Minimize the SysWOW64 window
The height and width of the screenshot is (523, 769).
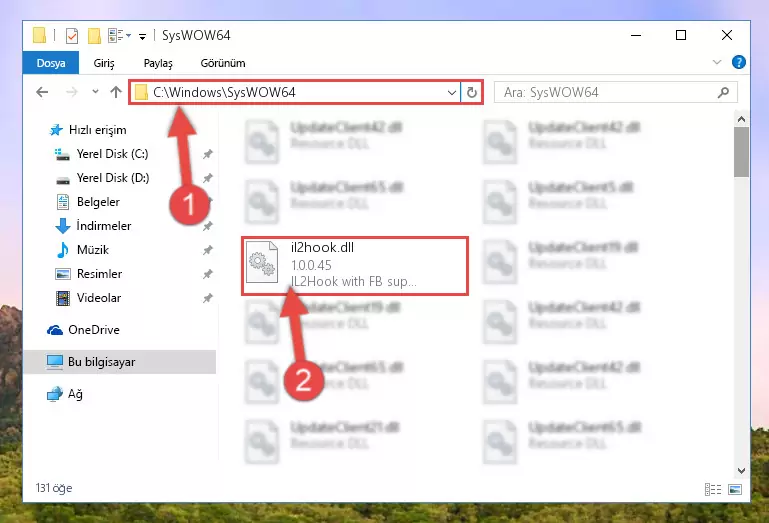point(636,35)
